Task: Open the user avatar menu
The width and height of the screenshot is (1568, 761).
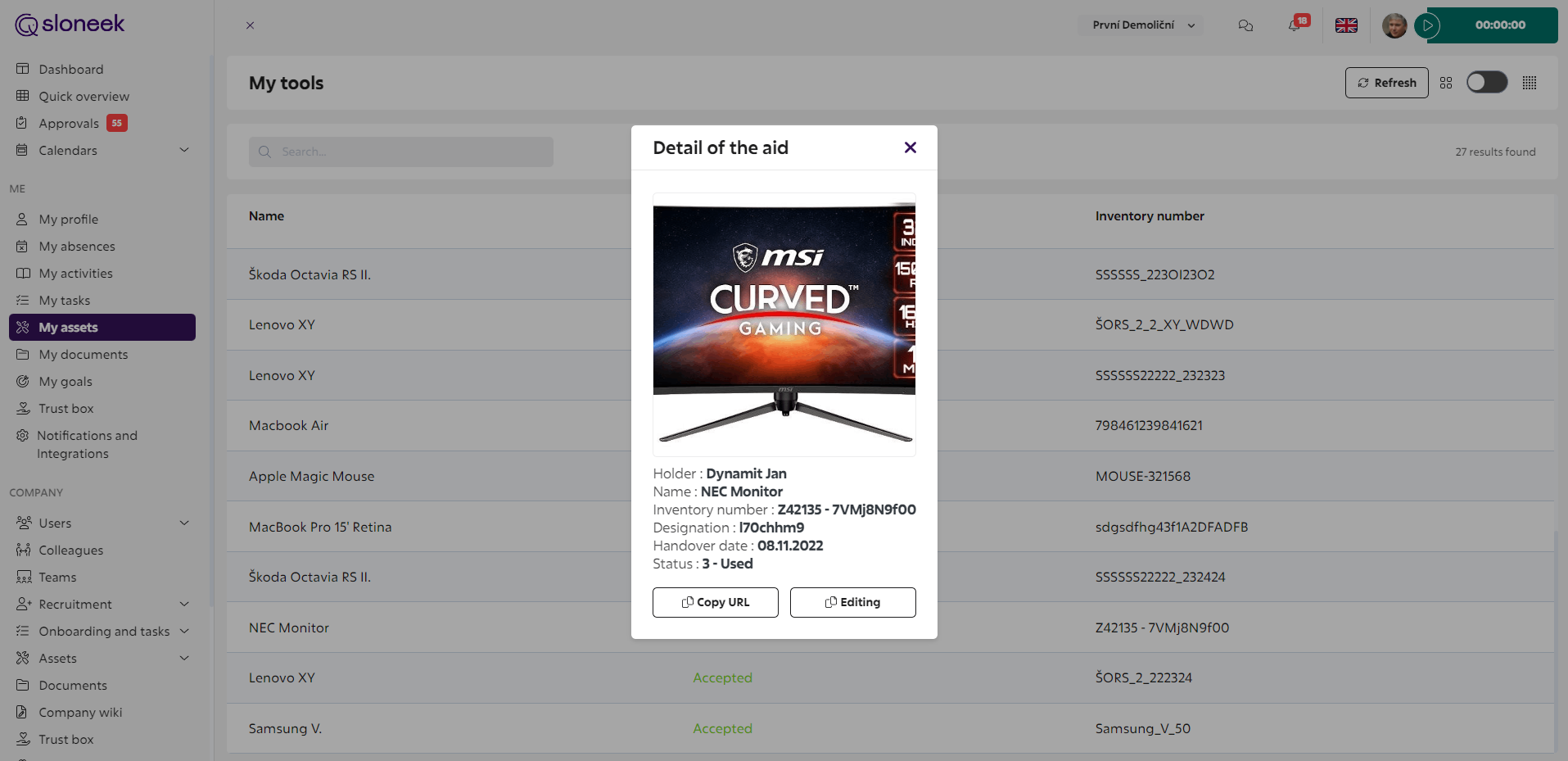Action: click(1394, 25)
